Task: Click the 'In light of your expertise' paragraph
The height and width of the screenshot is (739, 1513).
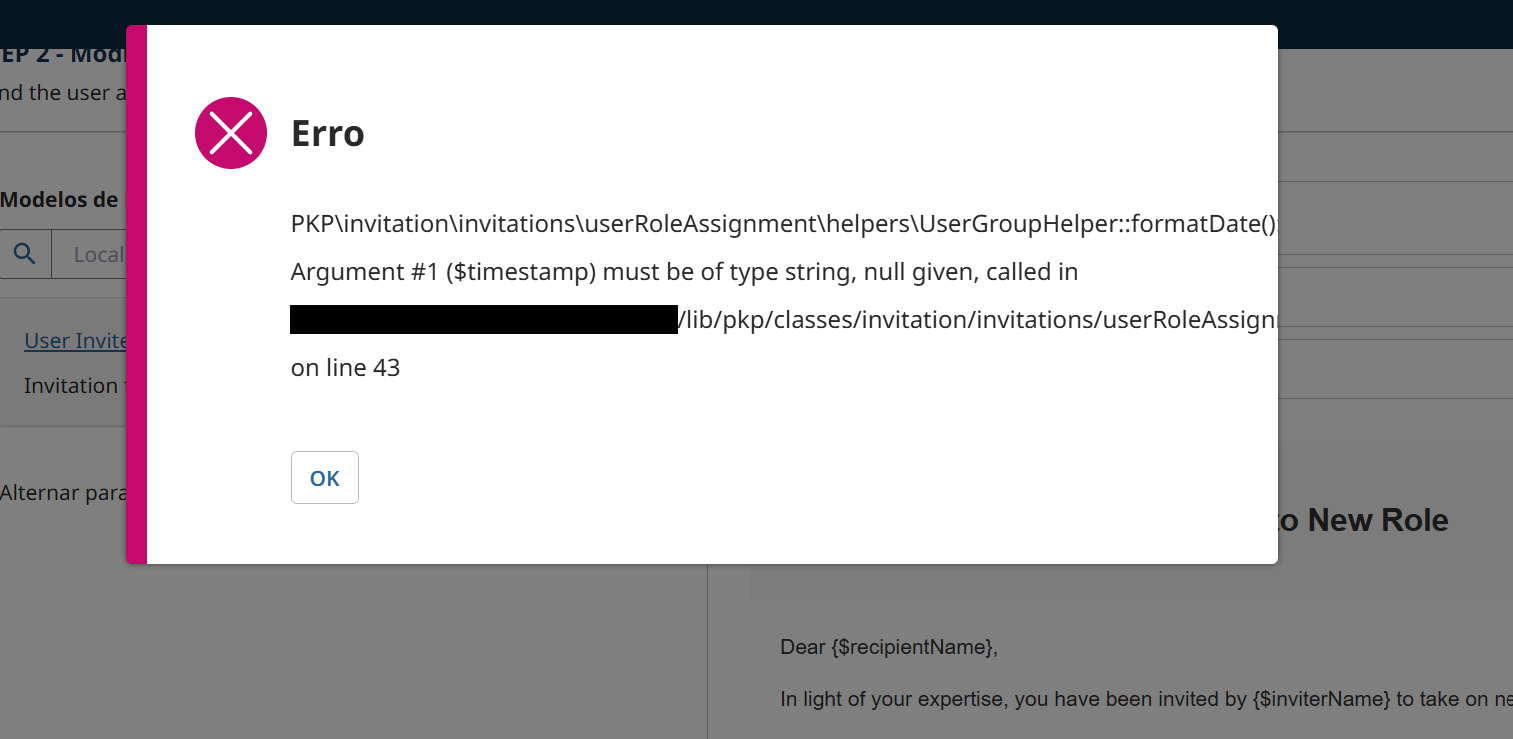Action: pyautogui.click(x=1140, y=700)
